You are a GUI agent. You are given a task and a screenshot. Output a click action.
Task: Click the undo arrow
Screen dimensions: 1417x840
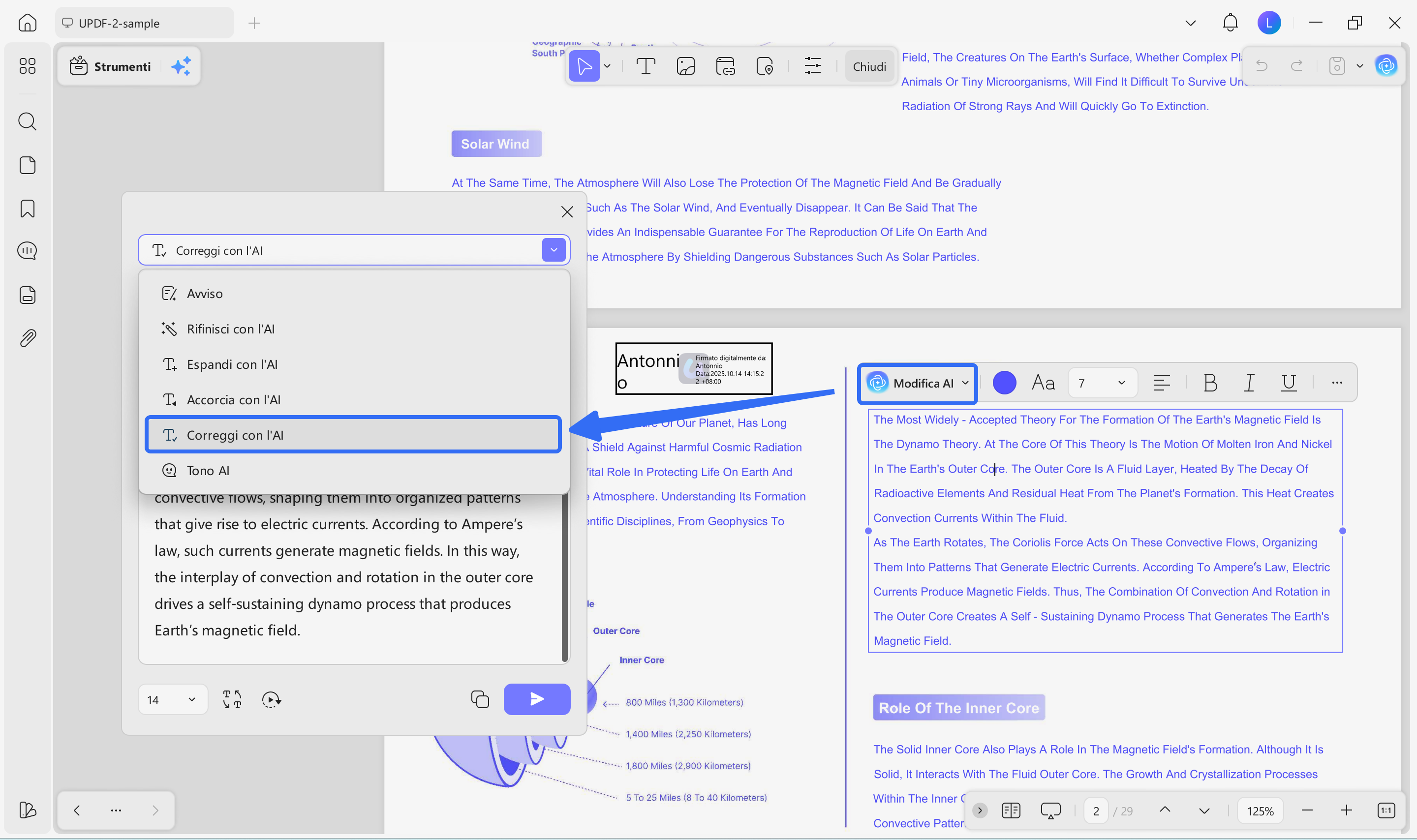click(1262, 66)
